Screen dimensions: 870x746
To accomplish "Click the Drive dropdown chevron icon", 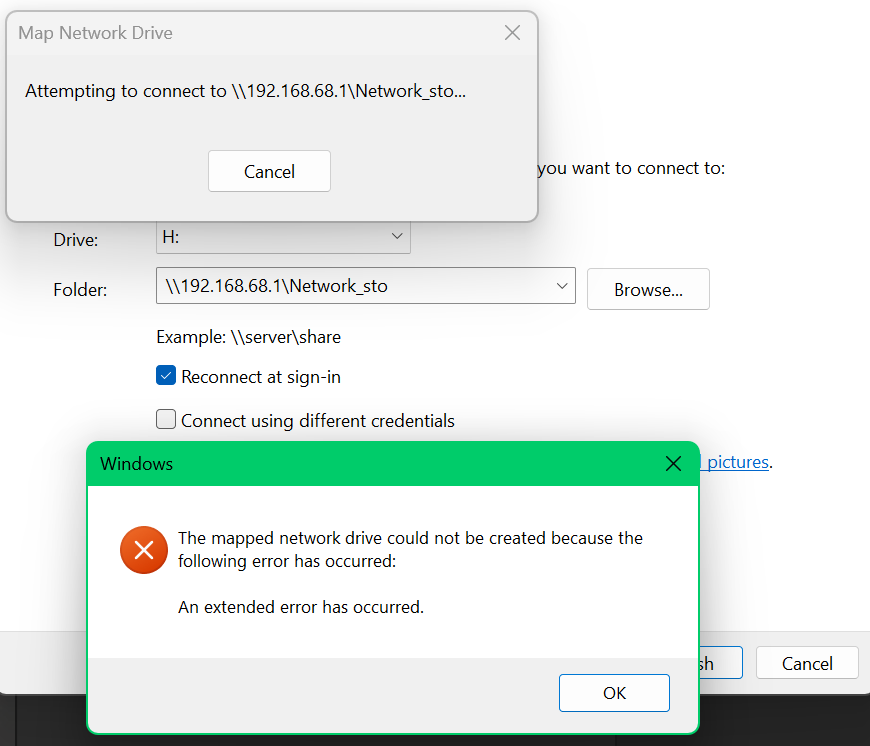I will pyautogui.click(x=397, y=236).
